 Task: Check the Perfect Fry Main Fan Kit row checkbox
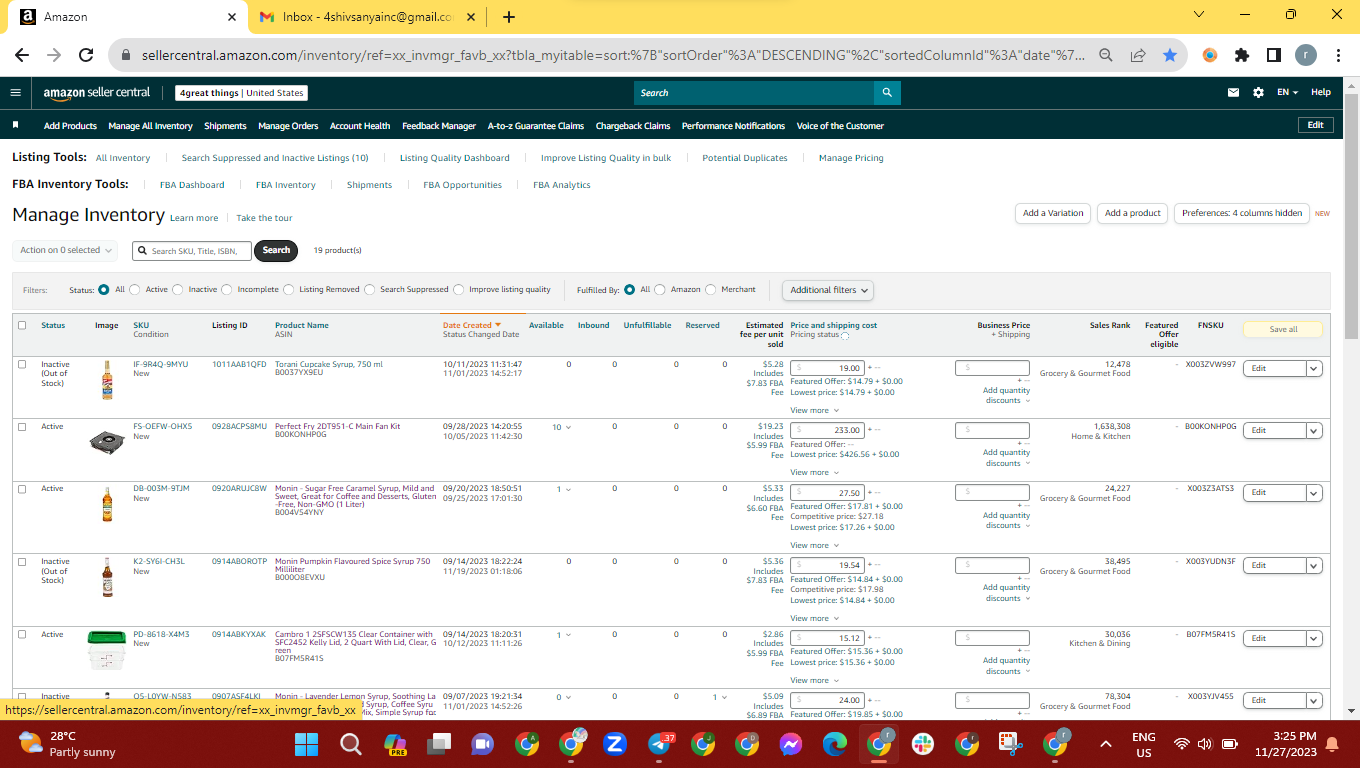point(22,427)
